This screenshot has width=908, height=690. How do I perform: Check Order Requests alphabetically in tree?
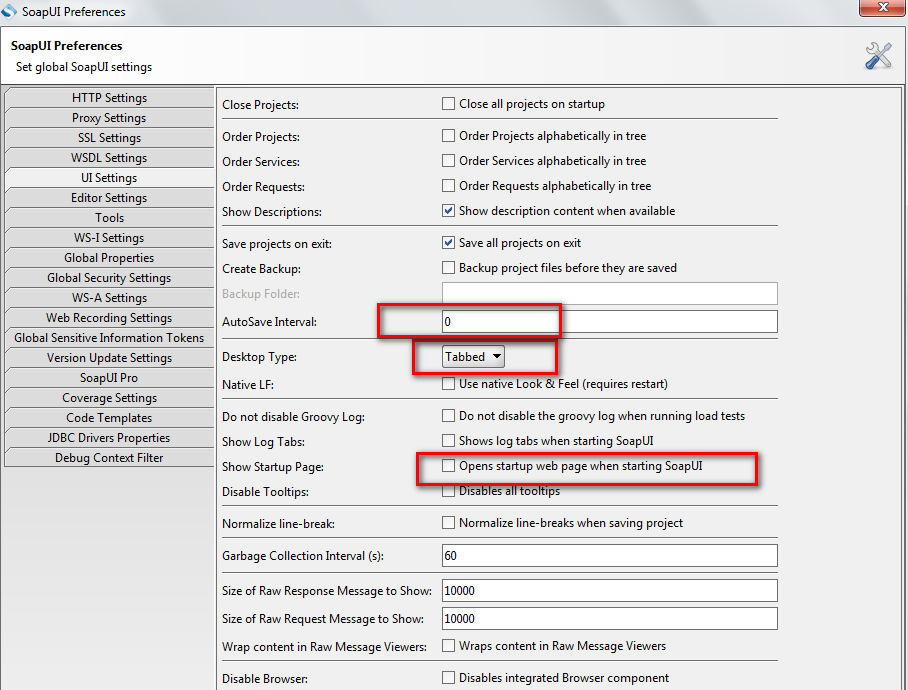448,185
